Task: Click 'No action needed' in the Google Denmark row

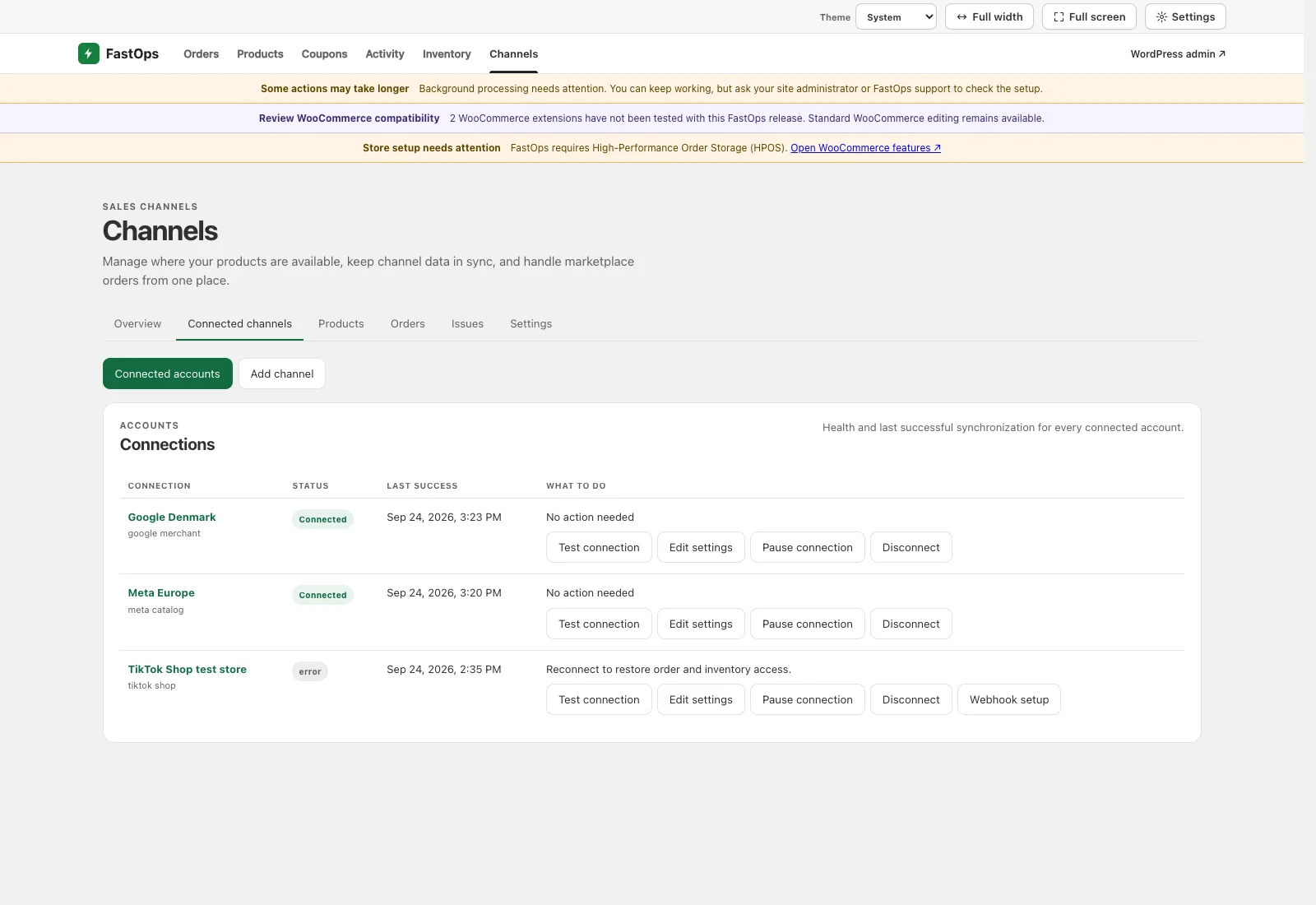Action: [x=590, y=517]
